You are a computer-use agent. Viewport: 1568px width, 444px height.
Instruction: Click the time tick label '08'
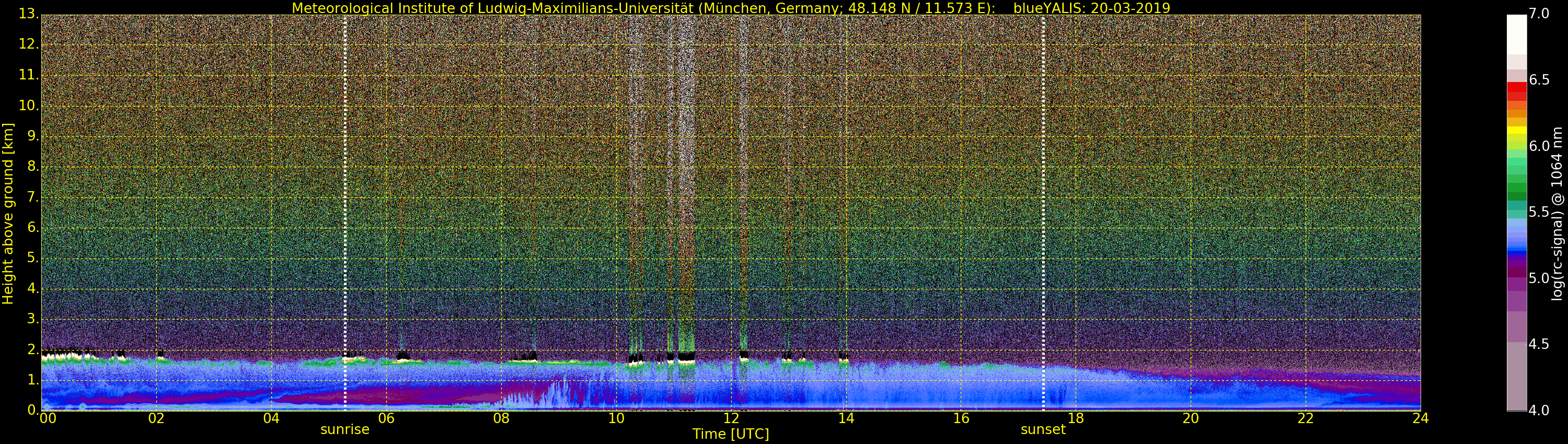pyautogui.click(x=501, y=418)
